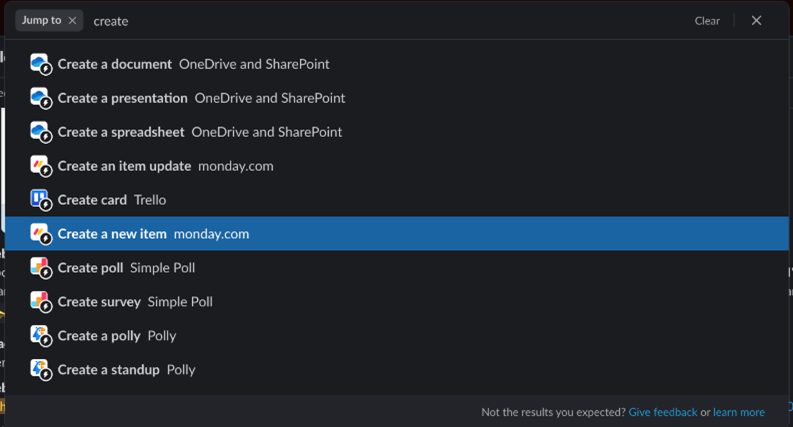The height and width of the screenshot is (427, 793).
Task: Click the Polly icon beside Create a standup
Action: (40, 370)
